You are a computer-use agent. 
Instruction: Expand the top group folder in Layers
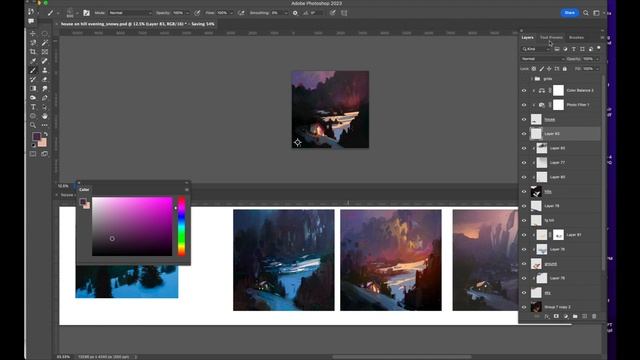pos(532,78)
